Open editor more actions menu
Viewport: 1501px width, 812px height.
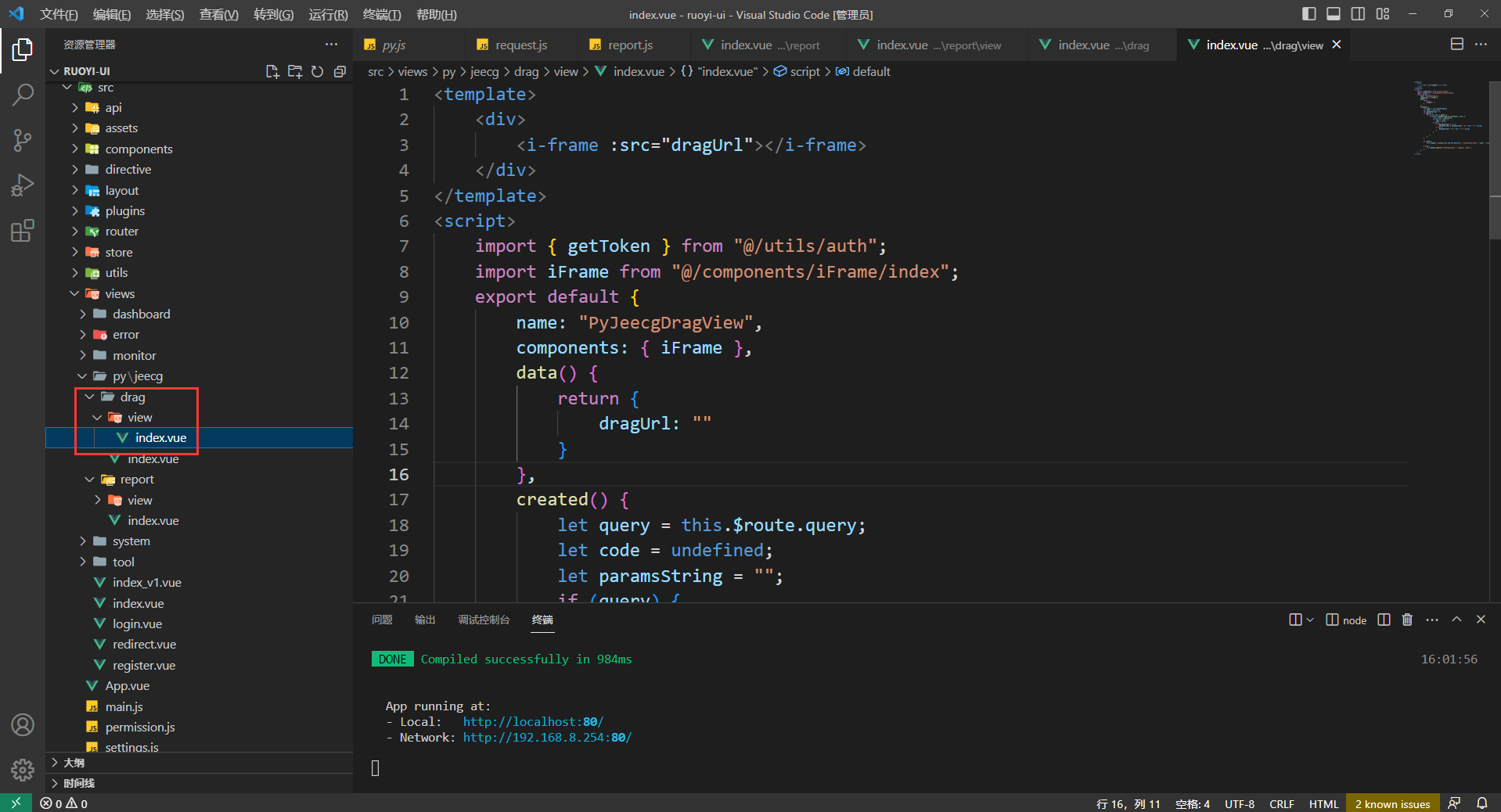click(1481, 45)
